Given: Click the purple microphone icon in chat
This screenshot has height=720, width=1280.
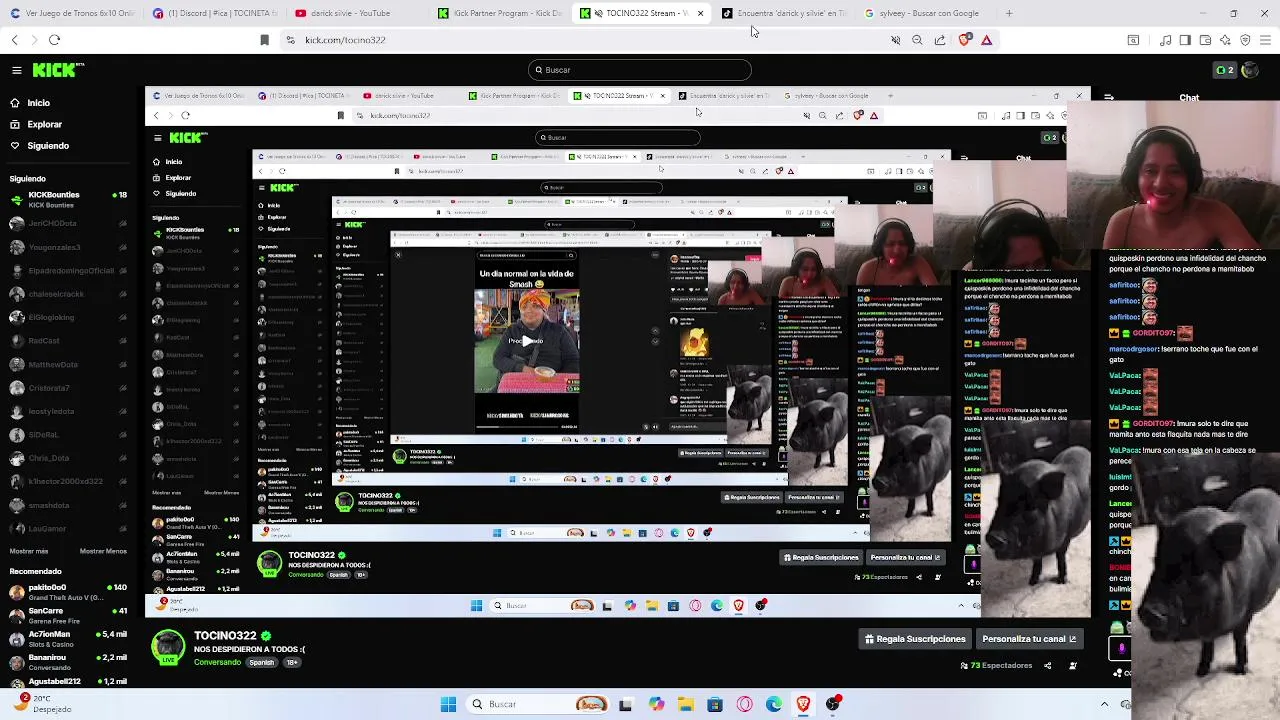Looking at the screenshot, I should pyautogui.click(x=1121, y=648).
